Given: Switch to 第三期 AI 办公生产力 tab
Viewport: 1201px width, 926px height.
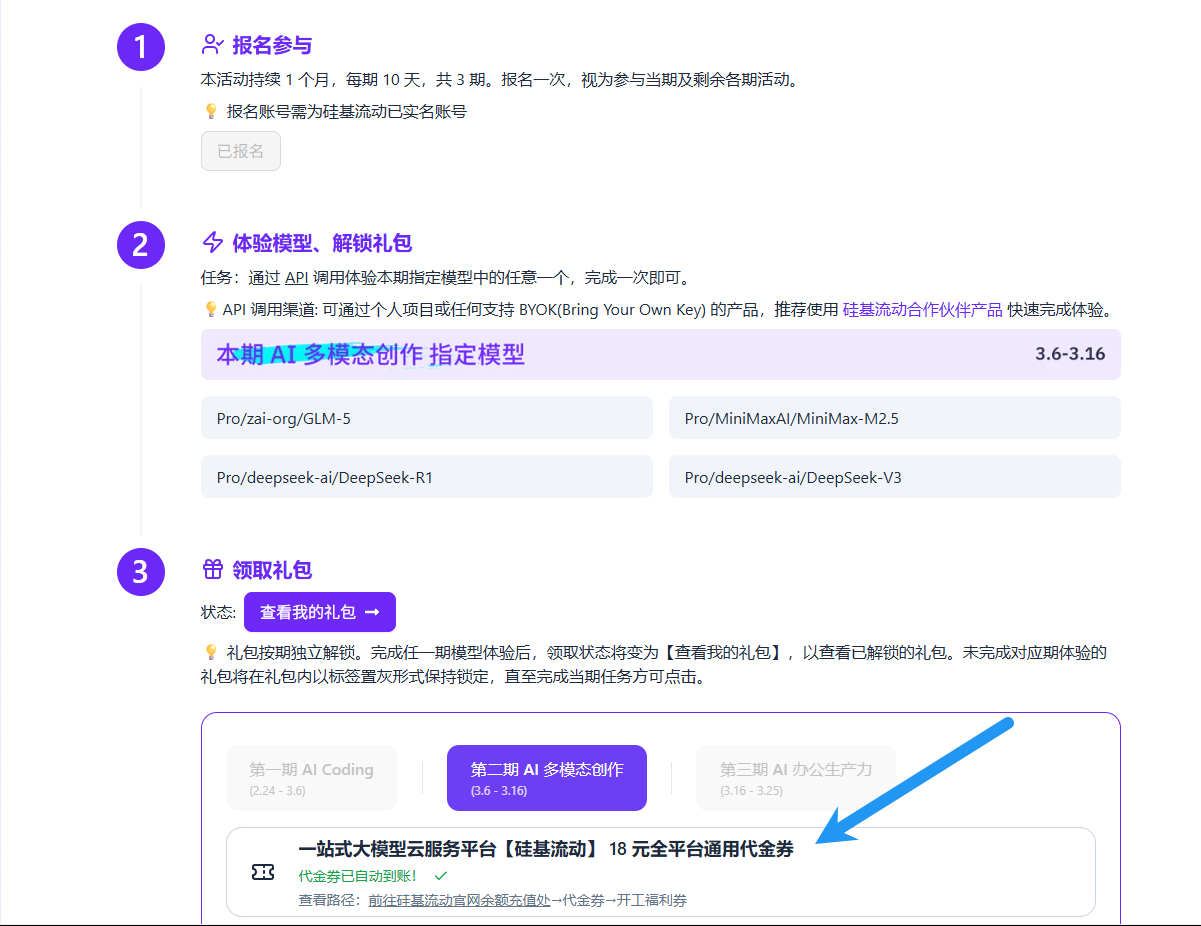Looking at the screenshot, I should 795,778.
